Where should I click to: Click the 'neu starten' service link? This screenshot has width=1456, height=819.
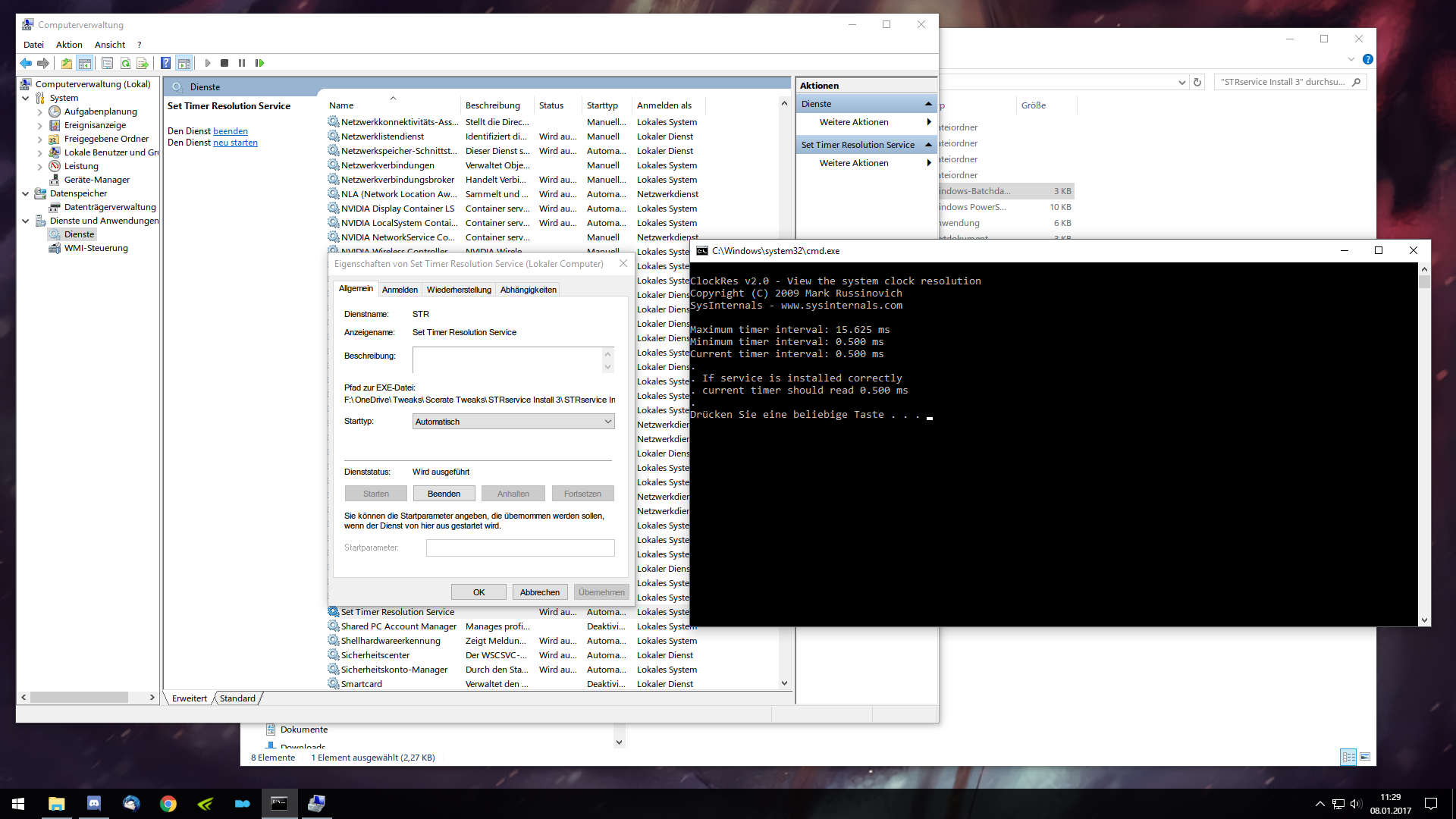tap(235, 143)
